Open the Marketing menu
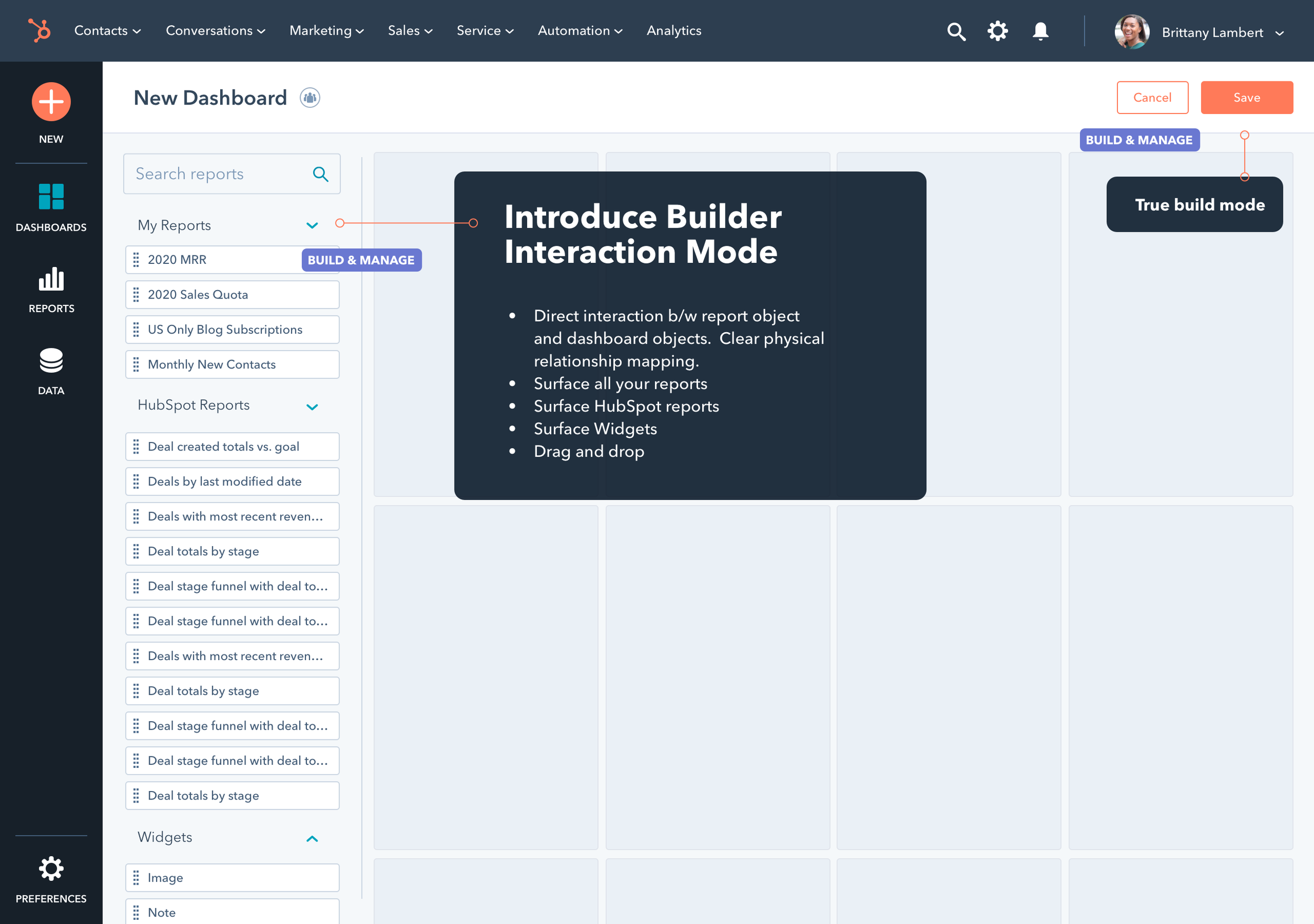1314x924 pixels. point(326,31)
